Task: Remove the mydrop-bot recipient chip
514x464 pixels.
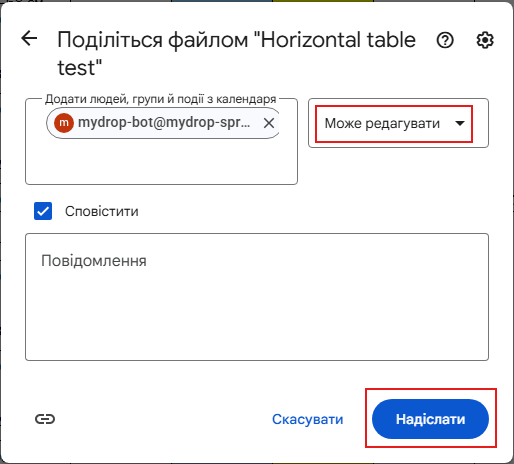Action: pyautogui.click(x=269, y=123)
